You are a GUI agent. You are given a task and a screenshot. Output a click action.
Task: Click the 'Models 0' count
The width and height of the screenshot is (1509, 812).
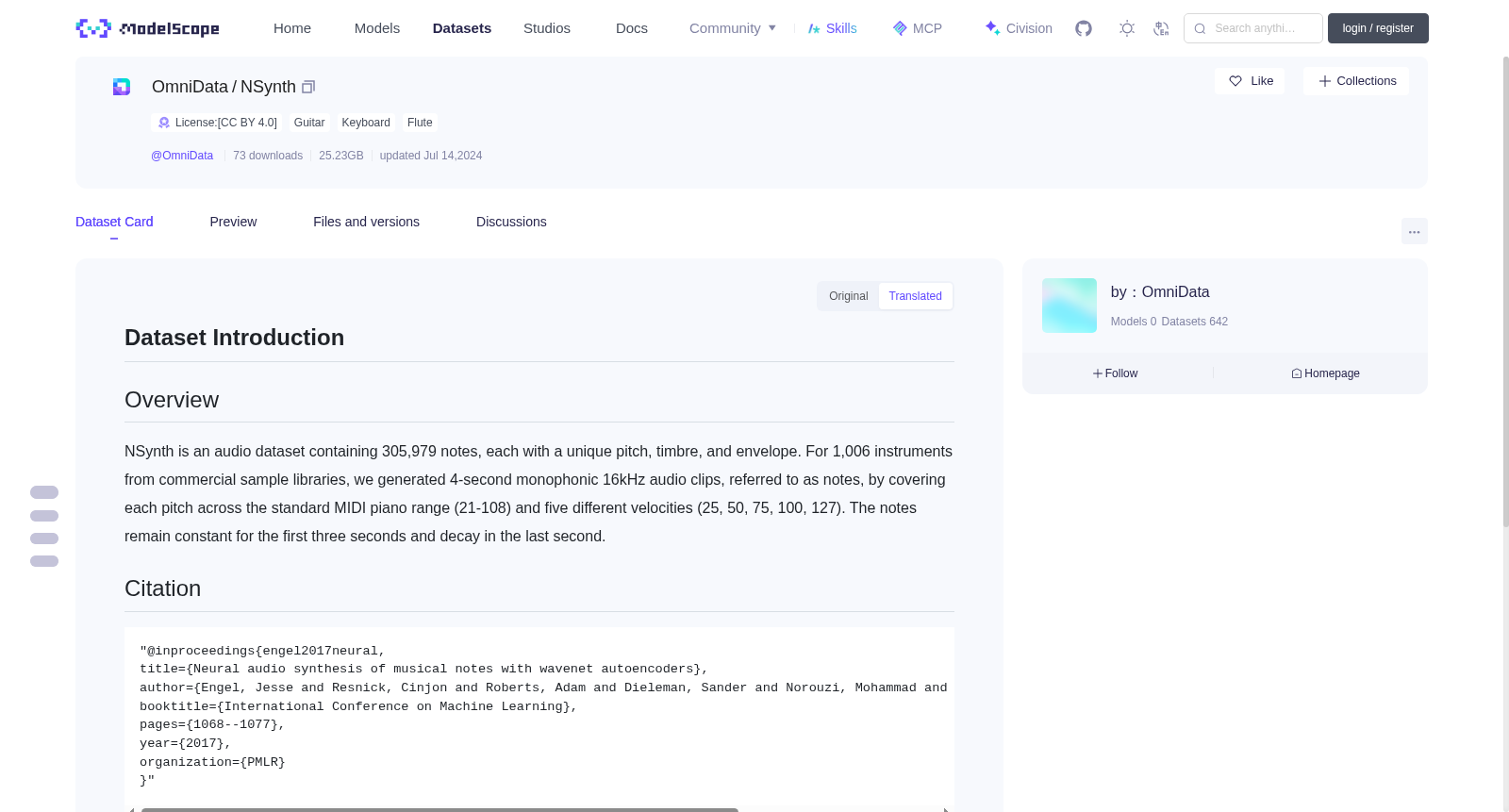(x=1134, y=322)
